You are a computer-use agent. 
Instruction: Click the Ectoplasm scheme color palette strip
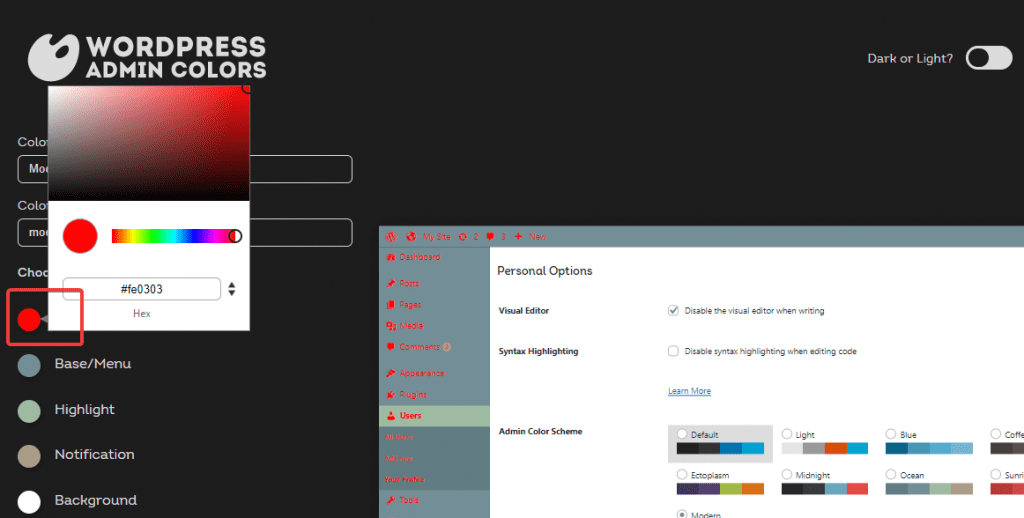pos(720,489)
